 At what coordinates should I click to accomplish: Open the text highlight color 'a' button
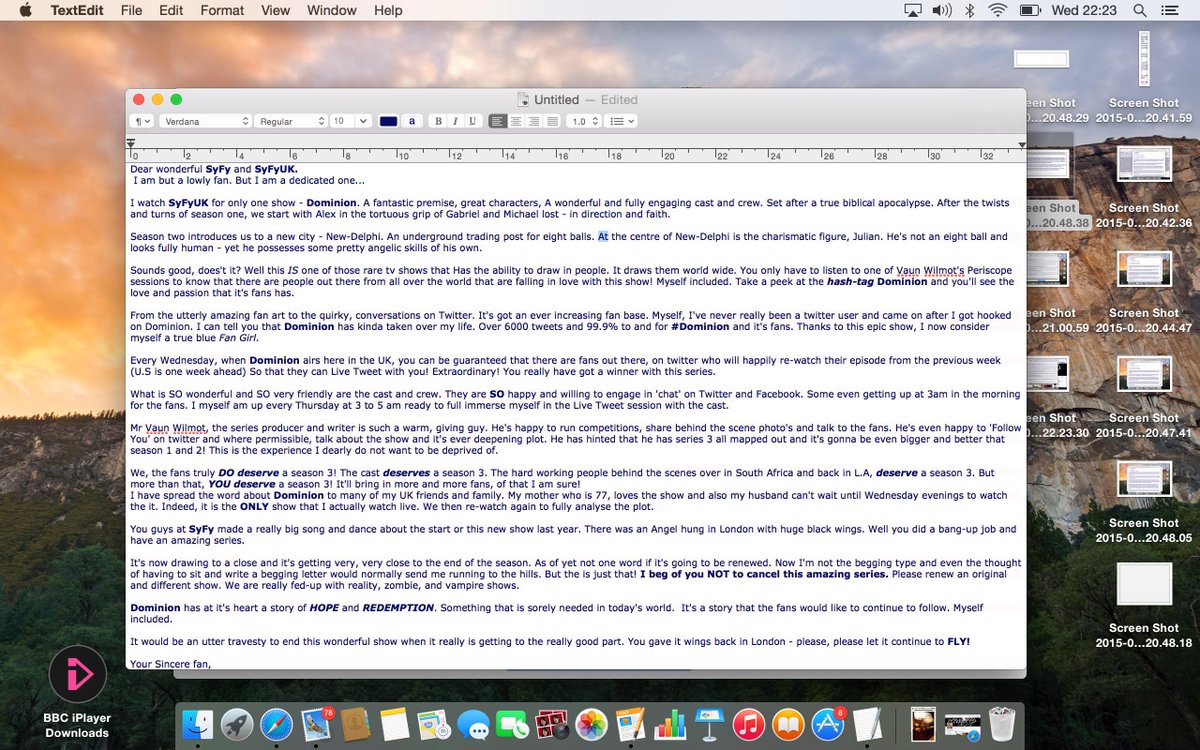(x=412, y=121)
